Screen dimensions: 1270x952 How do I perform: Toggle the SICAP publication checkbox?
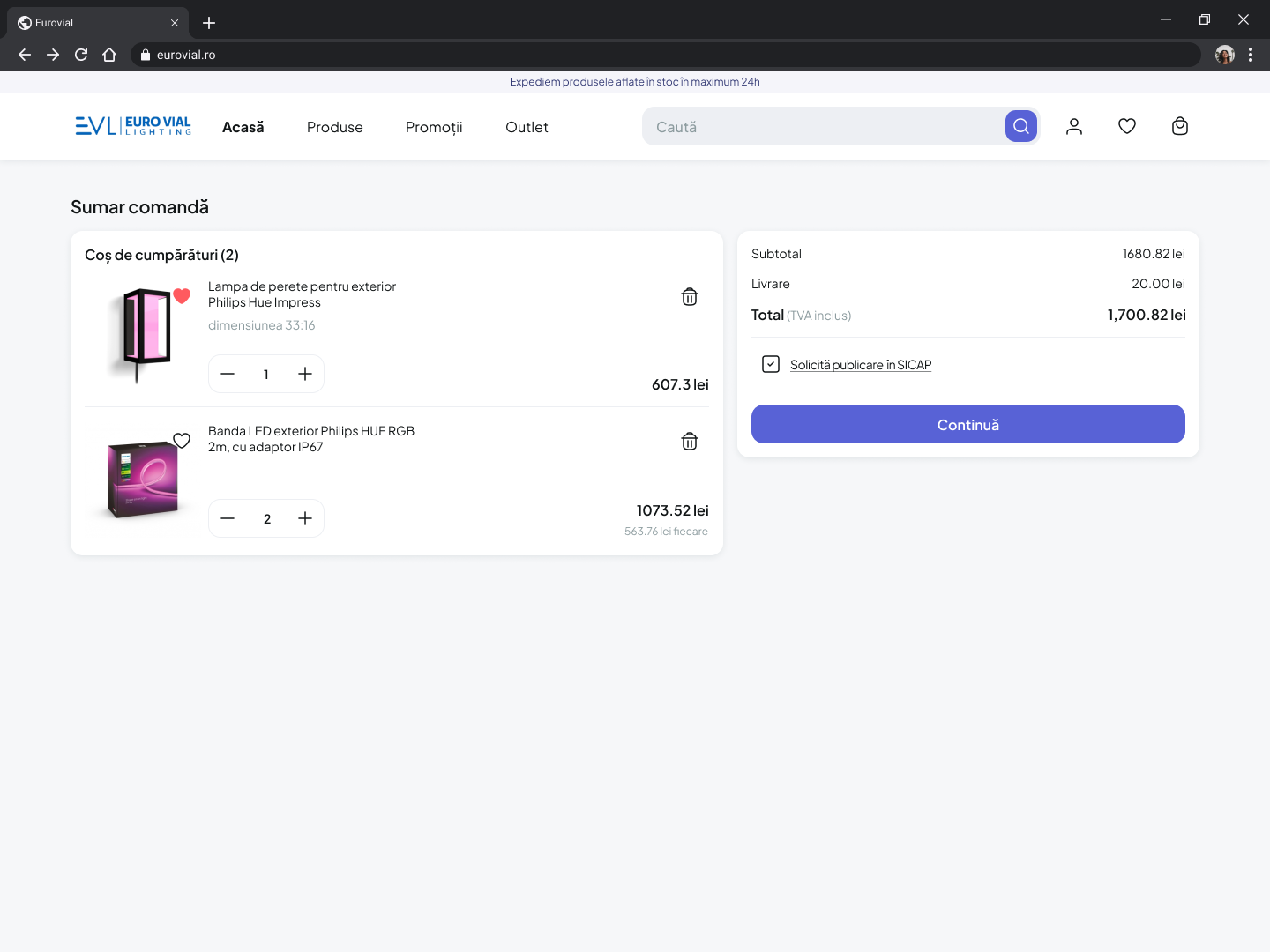(x=771, y=364)
